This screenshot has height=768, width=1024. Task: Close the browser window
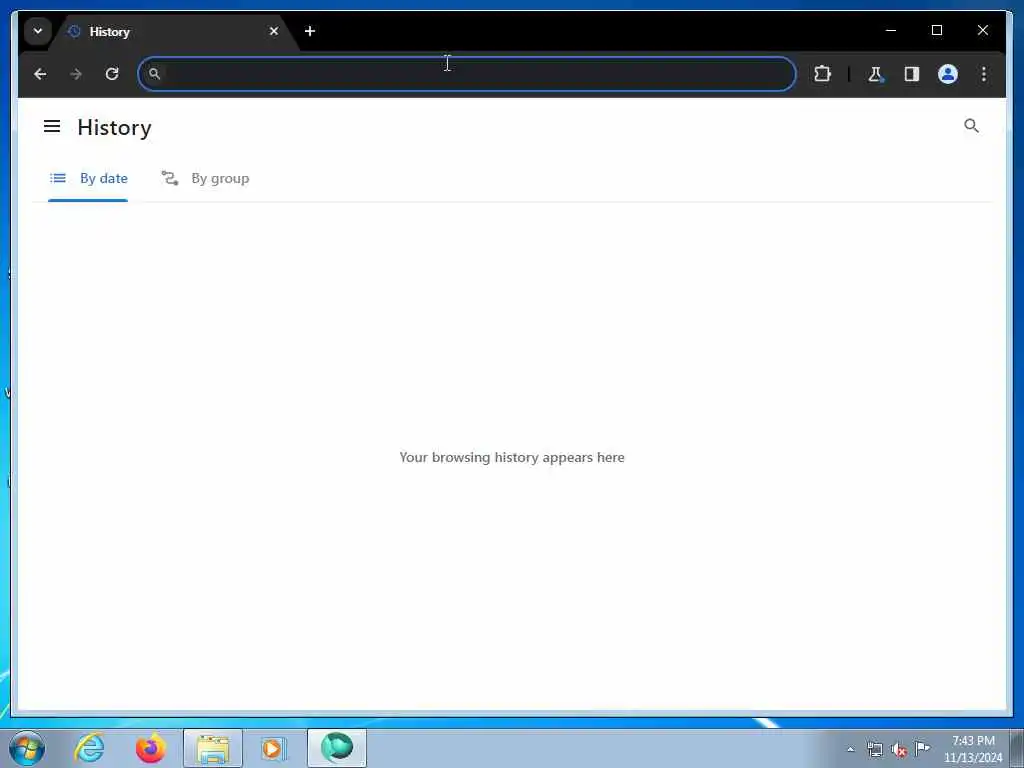pos(982,30)
